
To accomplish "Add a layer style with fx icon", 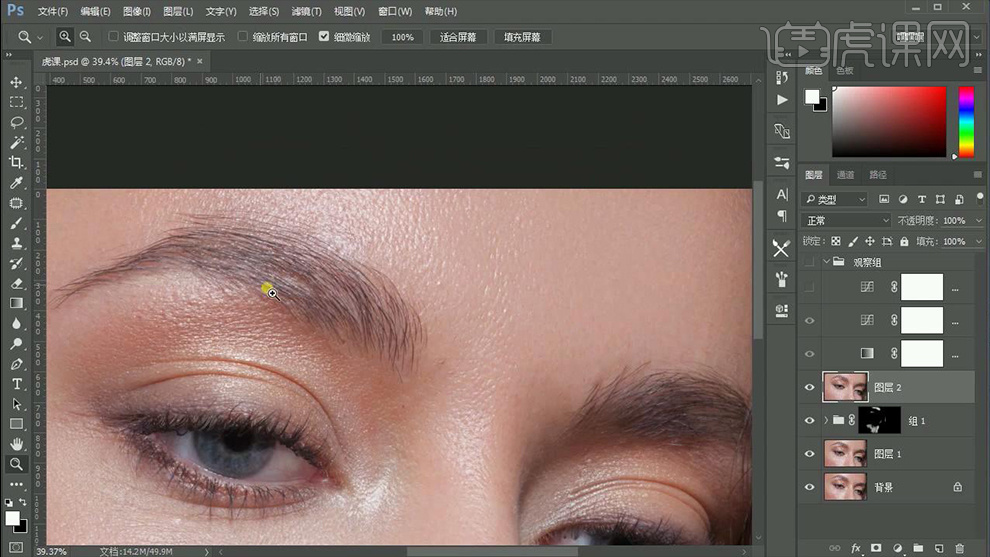I will (x=856, y=548).
